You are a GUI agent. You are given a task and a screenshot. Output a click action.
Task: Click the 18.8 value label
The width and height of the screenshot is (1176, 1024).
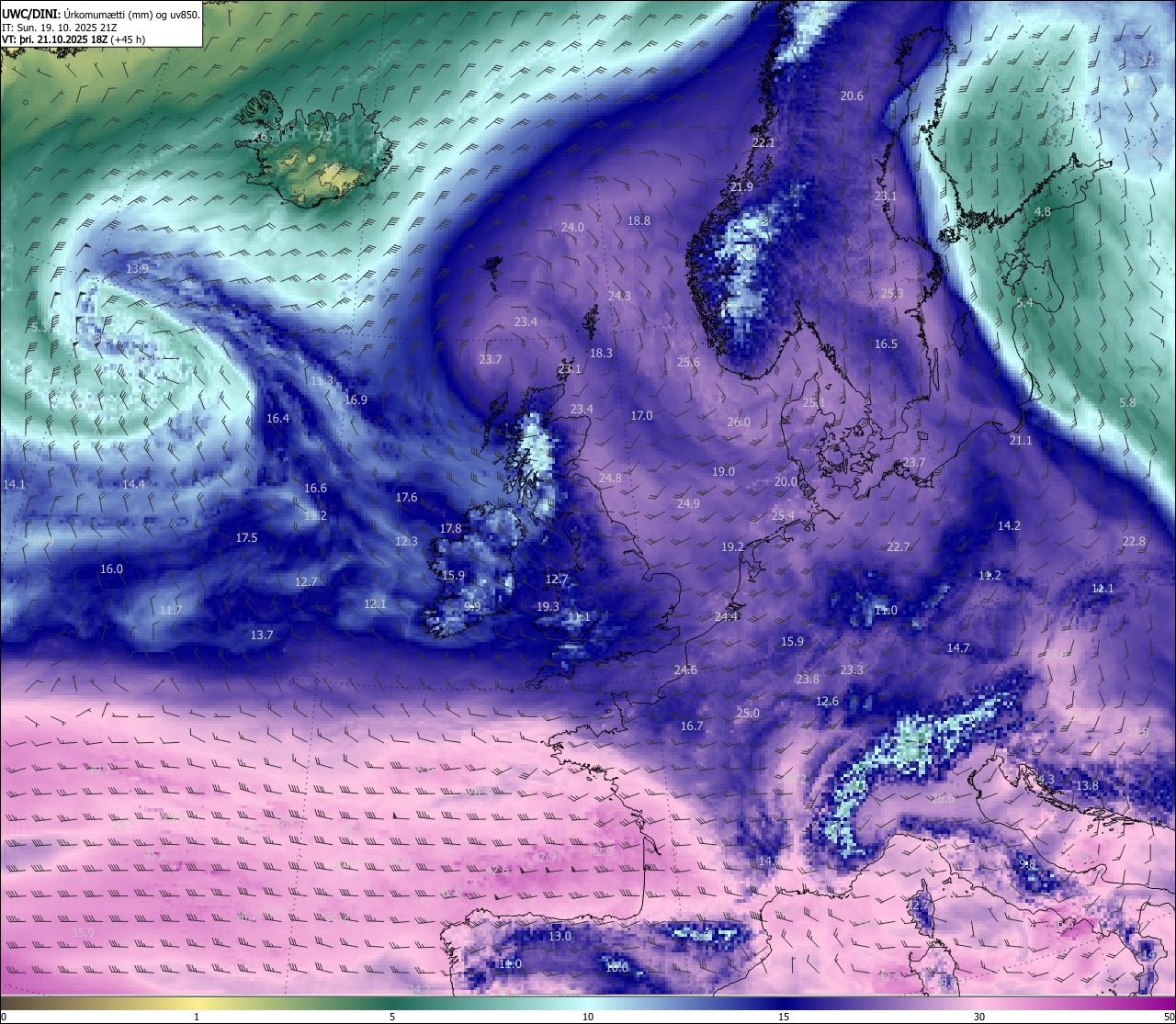pos(639,220)
